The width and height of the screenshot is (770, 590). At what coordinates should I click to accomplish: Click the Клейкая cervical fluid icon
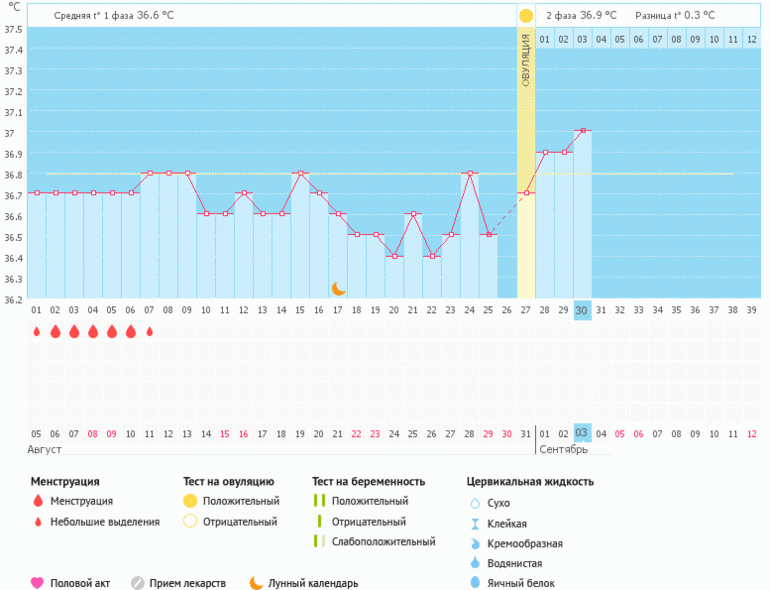pyautogui.click(x=475, y=523)
